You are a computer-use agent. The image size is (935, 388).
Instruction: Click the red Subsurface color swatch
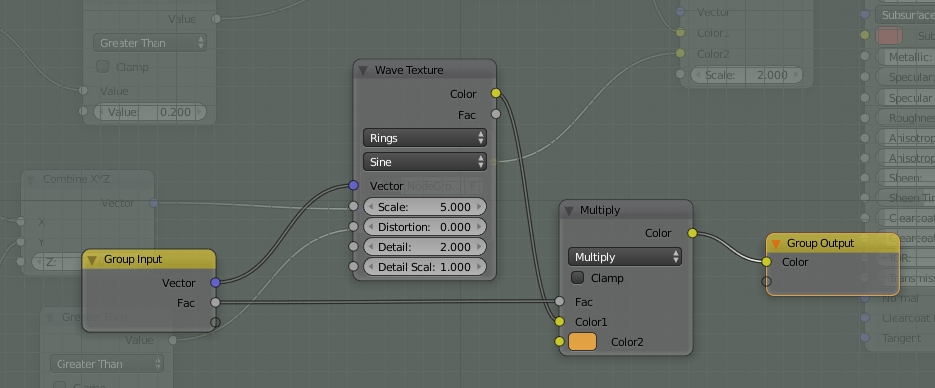pos(889,36)
